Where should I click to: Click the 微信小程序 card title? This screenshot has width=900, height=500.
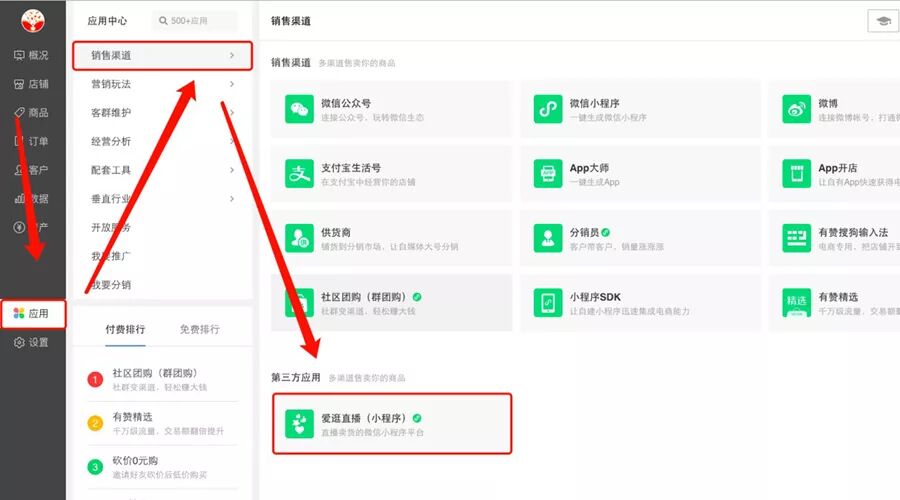[x=595, y=103]
